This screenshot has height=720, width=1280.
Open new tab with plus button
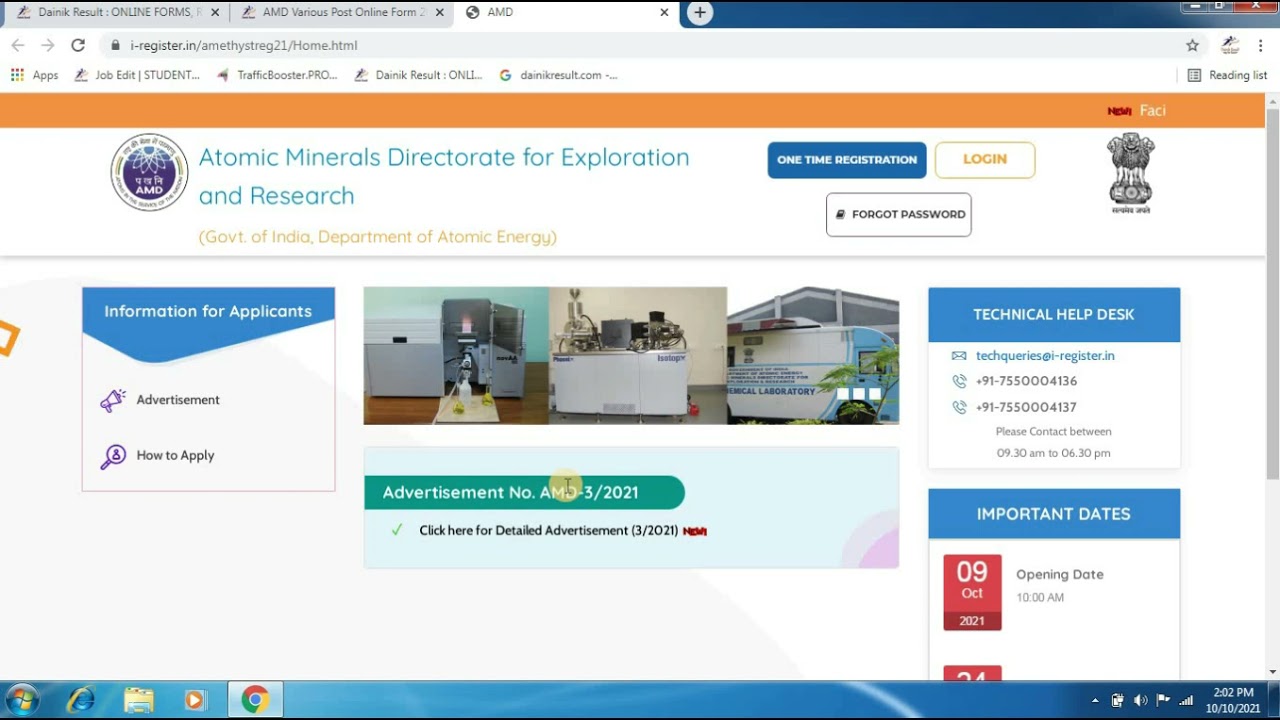click(x=700, y=13)
